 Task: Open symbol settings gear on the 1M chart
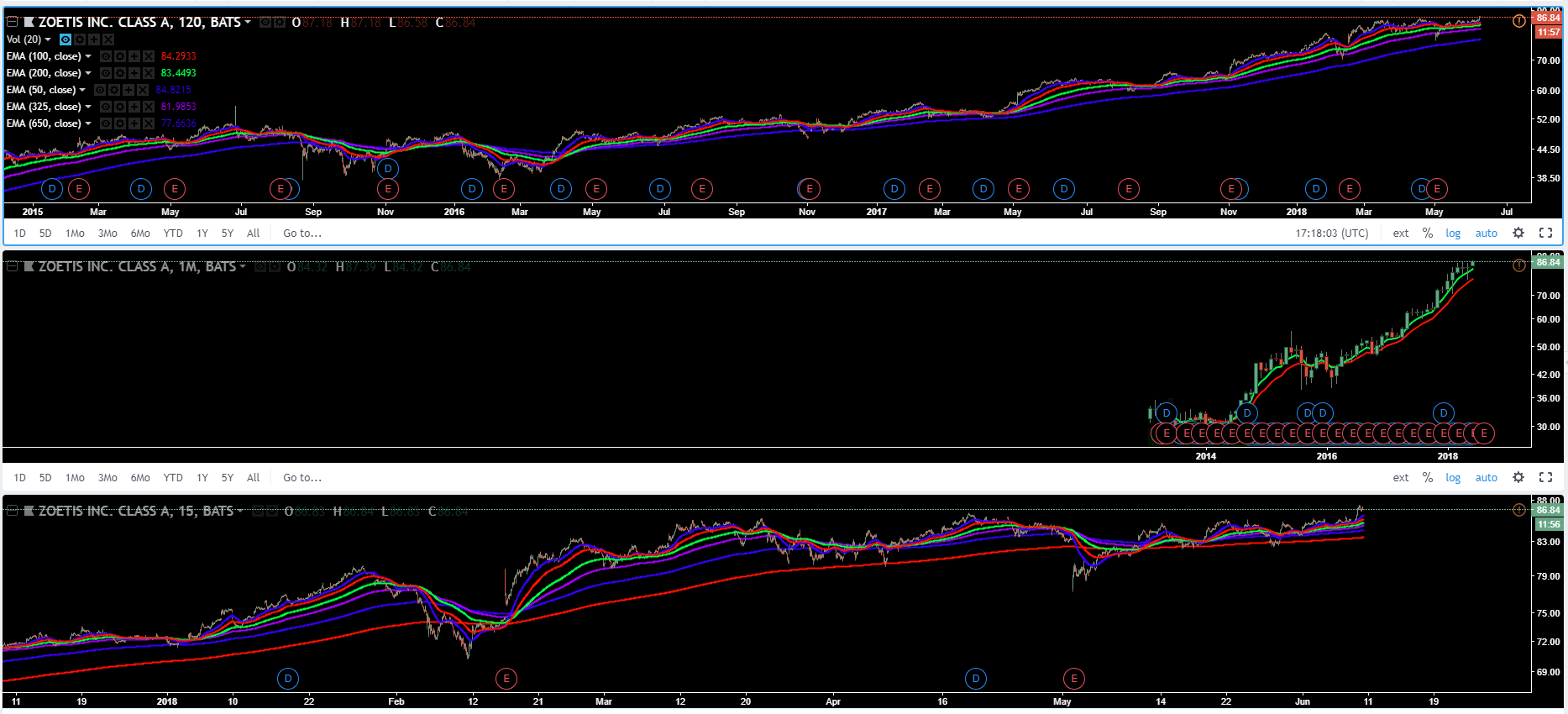coord(275,267)
